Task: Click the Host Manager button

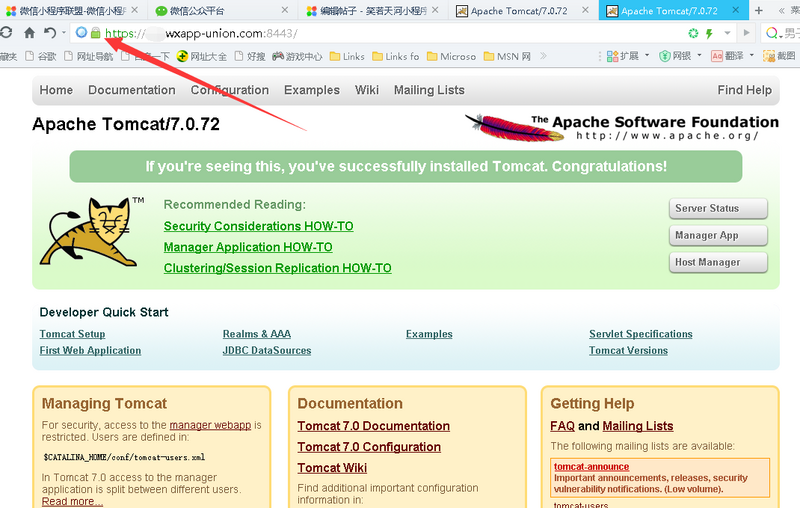Action: 718,262
